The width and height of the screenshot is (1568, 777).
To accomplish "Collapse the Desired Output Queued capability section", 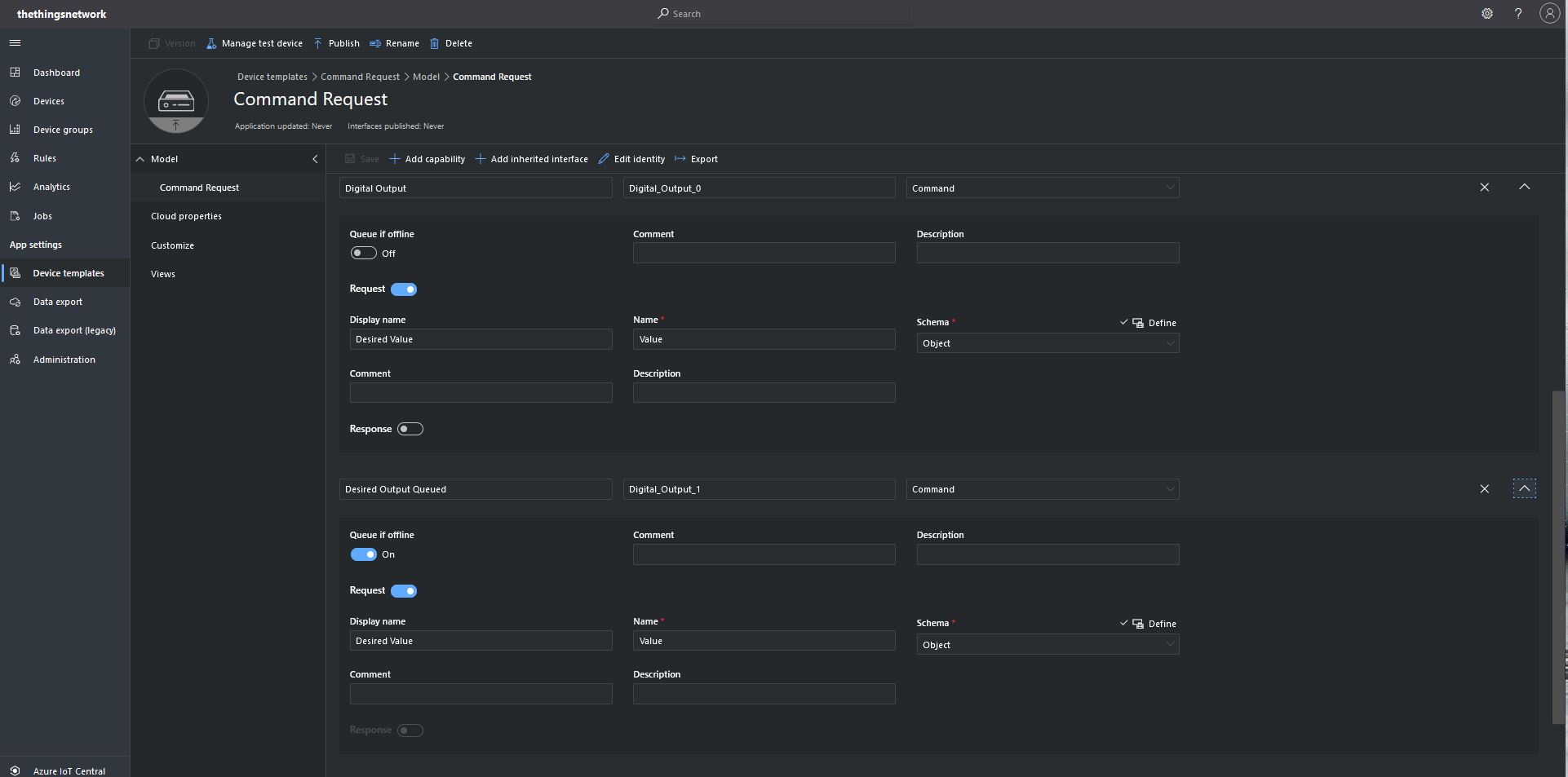I will [1524, 489].
